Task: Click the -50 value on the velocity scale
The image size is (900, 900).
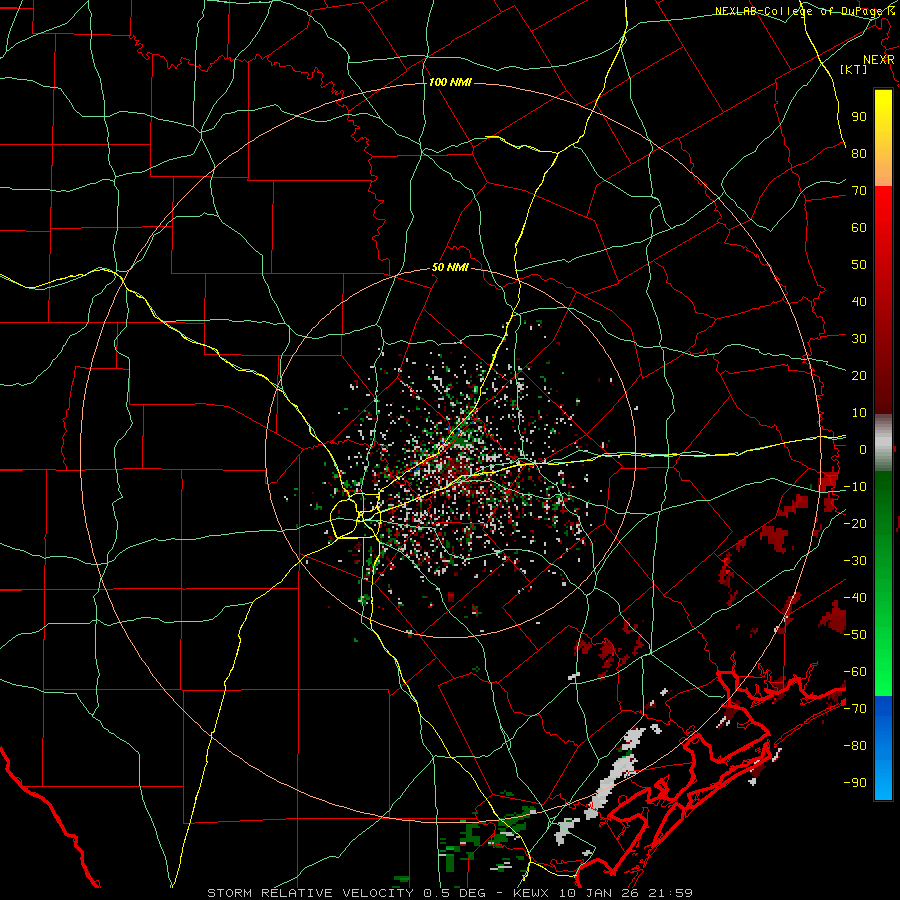Action: [855, 634]
